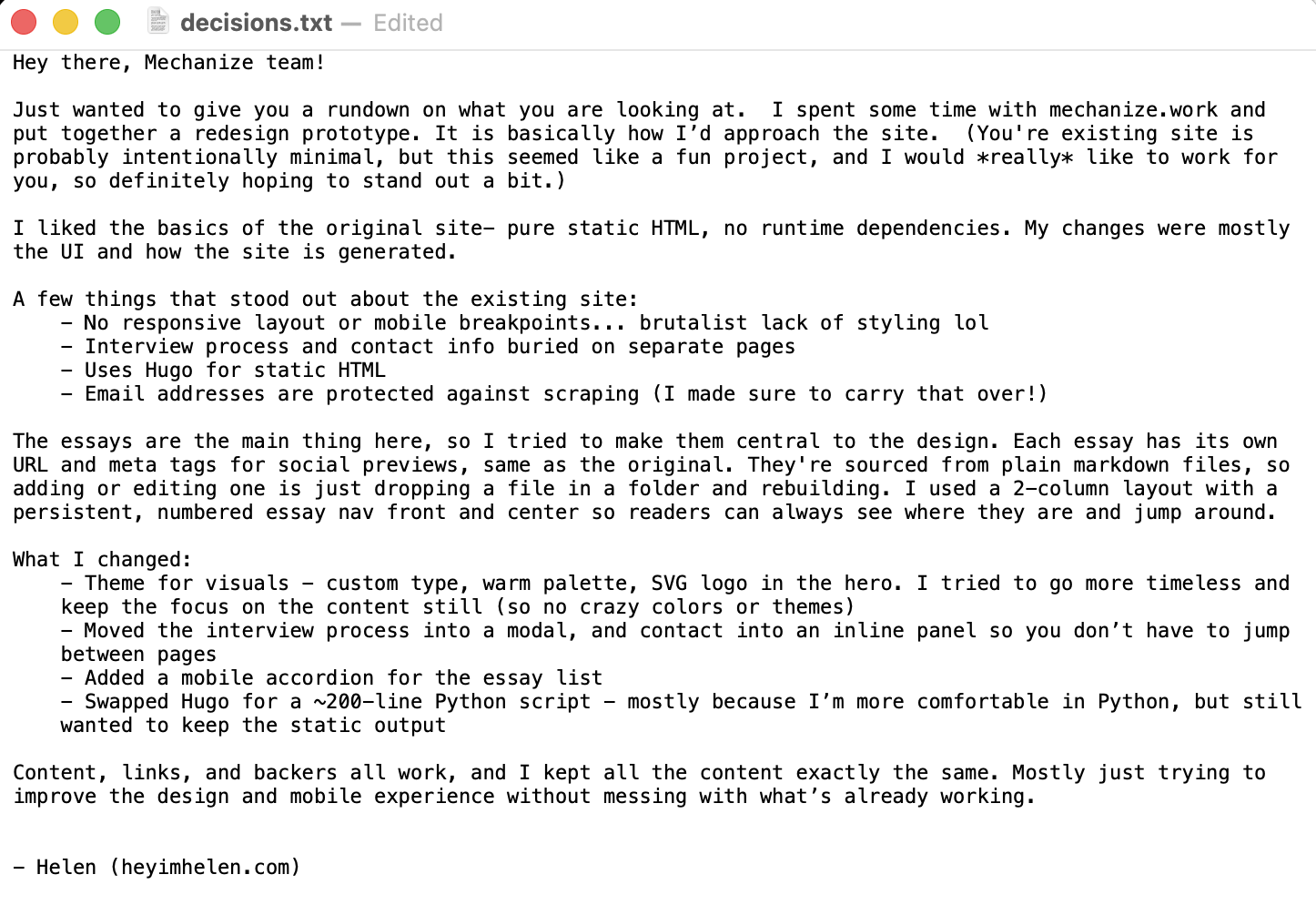This screenshot has height=905, width=1316.
Task: Click the "Hey there, Mechanize team!" greeting
Action: click(168, 63)
